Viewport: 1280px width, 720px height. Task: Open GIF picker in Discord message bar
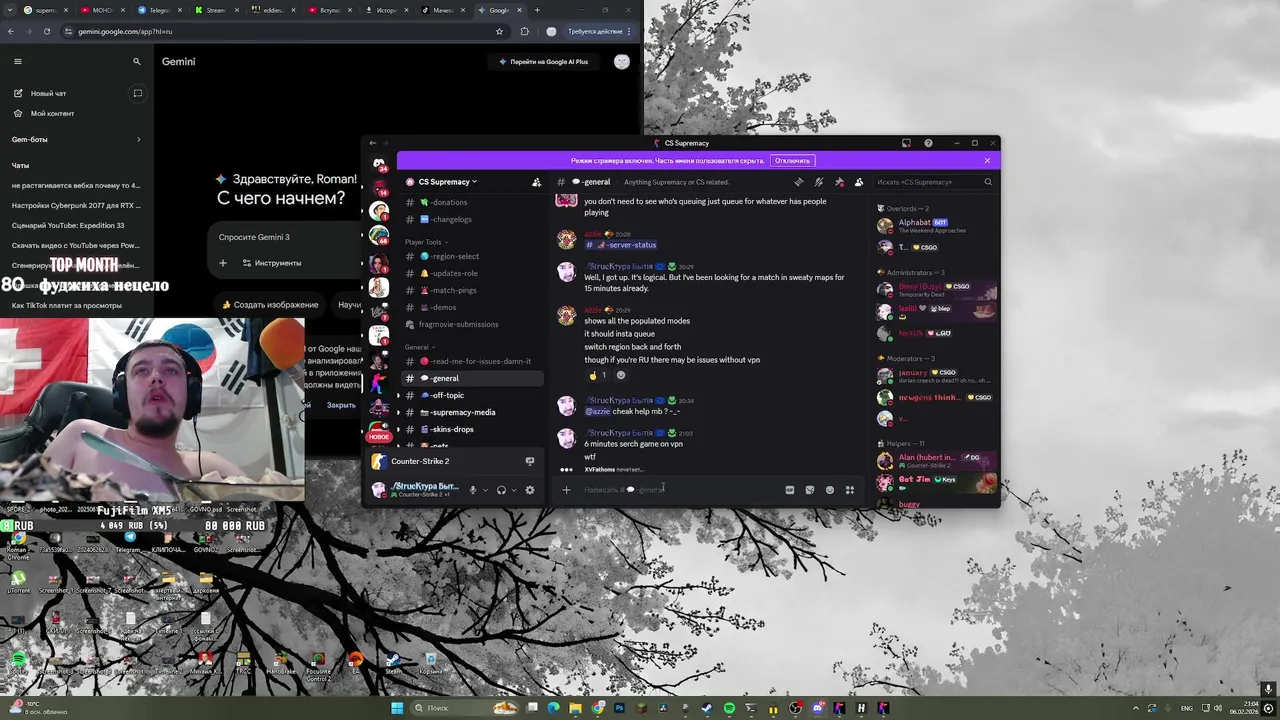tap(789, 490)
